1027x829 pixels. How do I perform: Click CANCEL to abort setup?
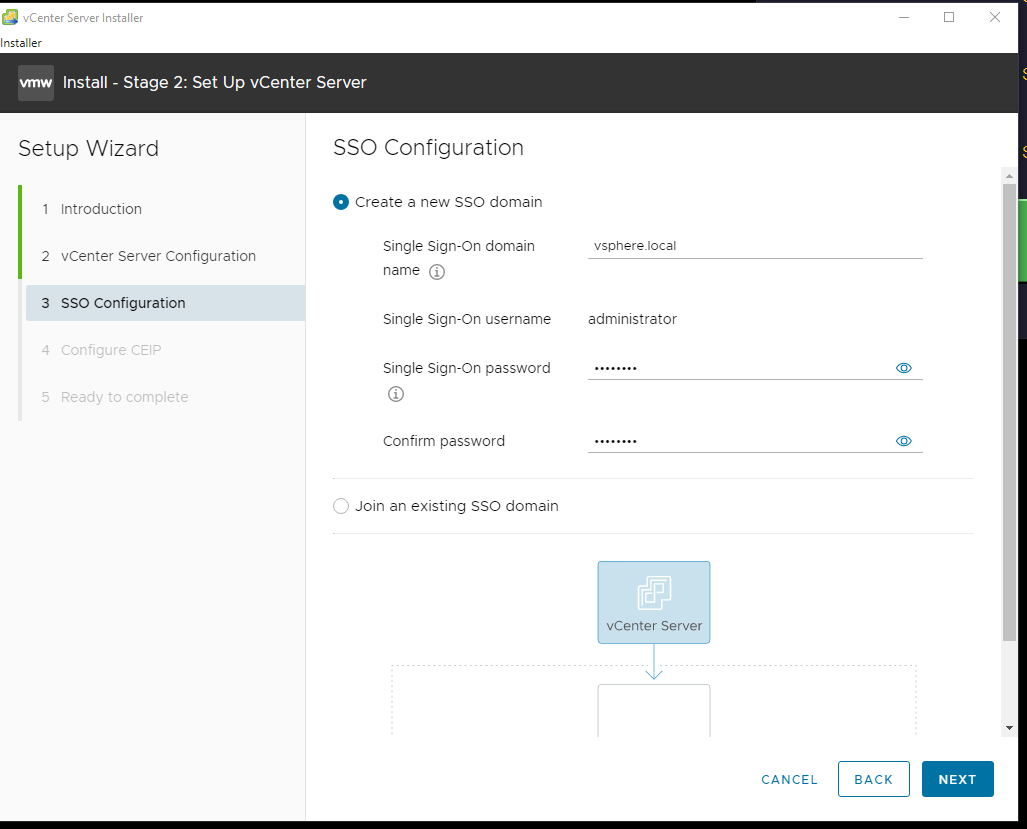click(789, 780)
